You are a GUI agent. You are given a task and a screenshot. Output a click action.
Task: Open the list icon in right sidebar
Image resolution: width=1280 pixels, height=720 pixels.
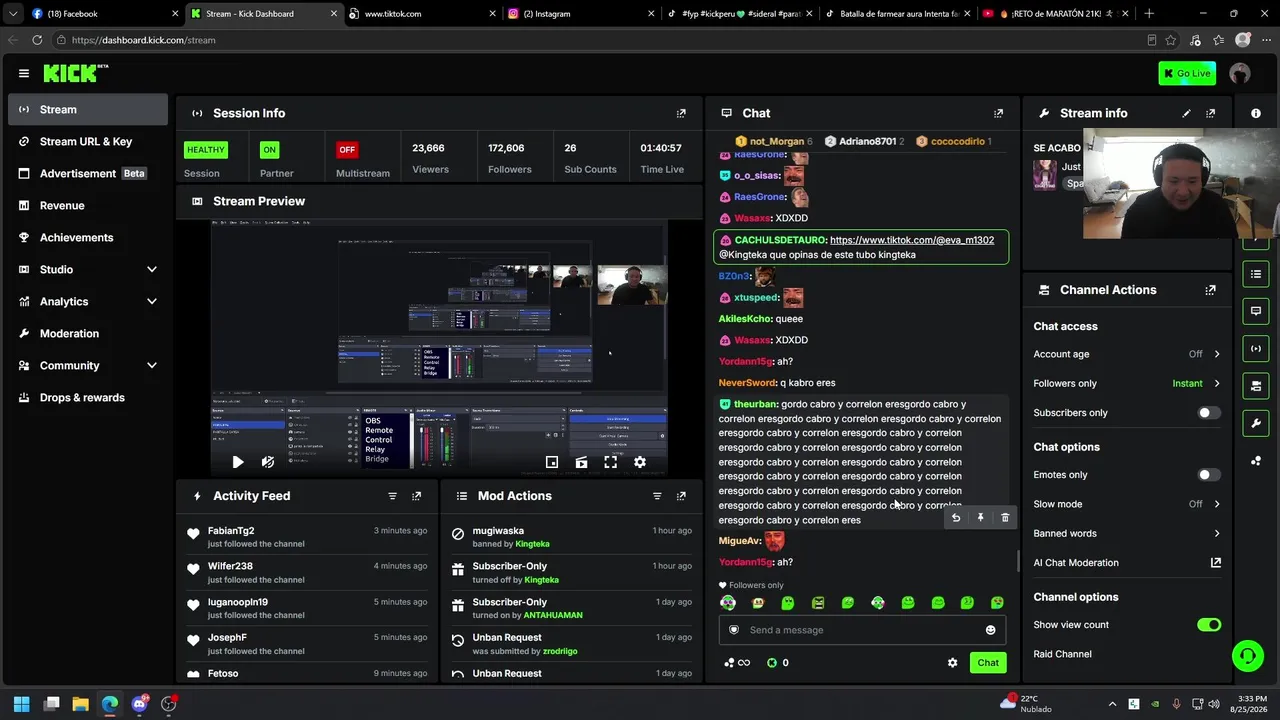pyautogui.click(x=1256, y=273)
